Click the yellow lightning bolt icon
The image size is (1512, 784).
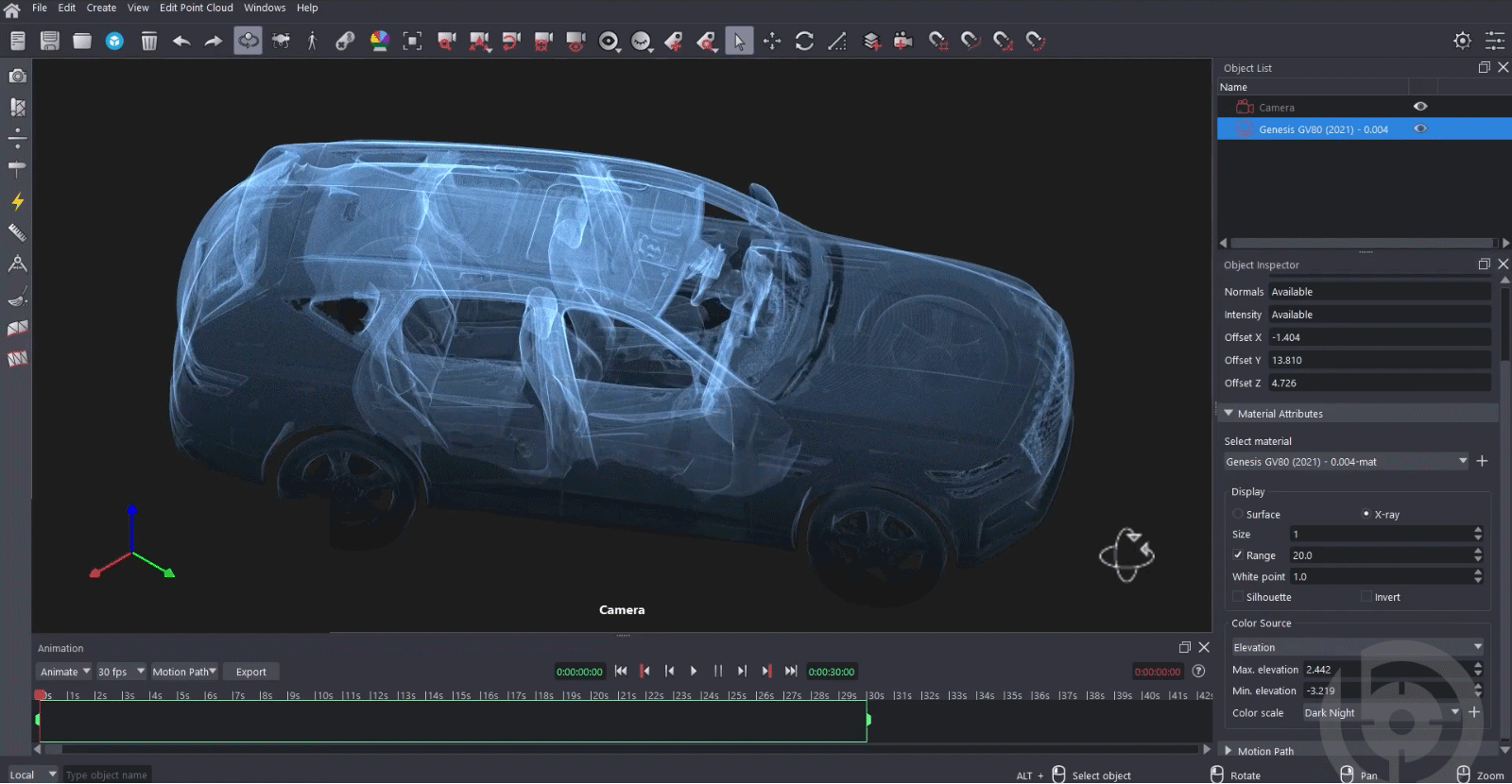coord(17,201)
